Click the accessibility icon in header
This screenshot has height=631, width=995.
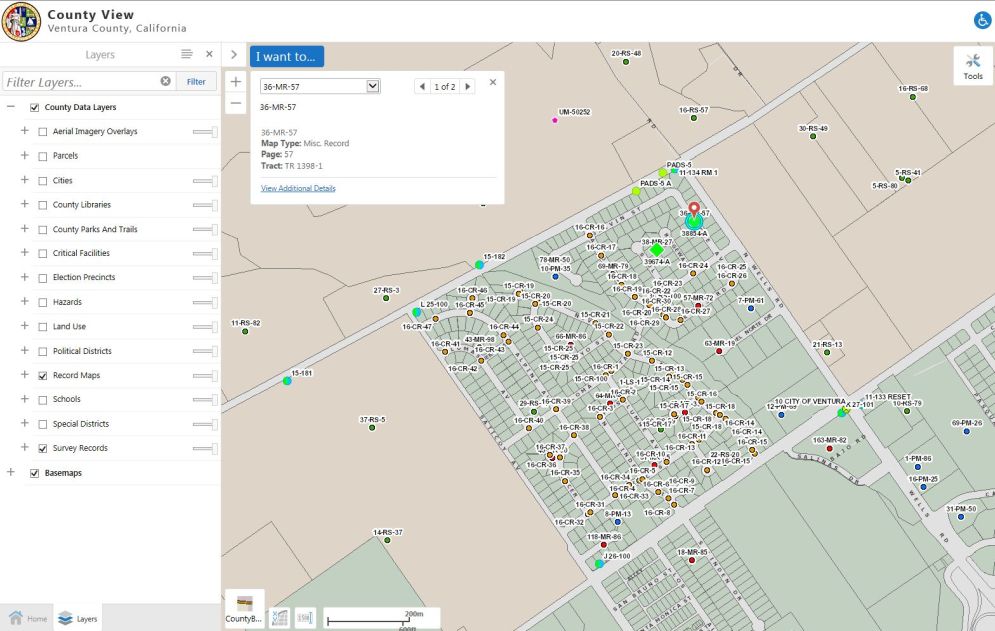coord(981,20)
